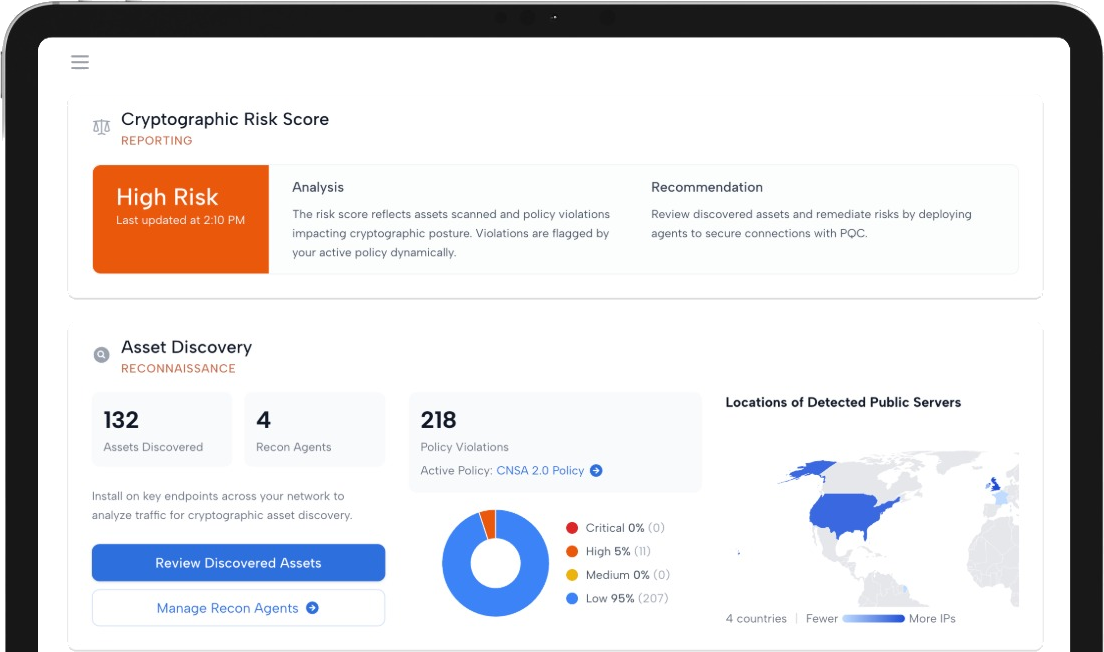The height and width of the screenshot is (652, 1104).
Task: Click the magnifier icon beside Asset Discovery
Action: pyautogui.click(x=101, y=354)
